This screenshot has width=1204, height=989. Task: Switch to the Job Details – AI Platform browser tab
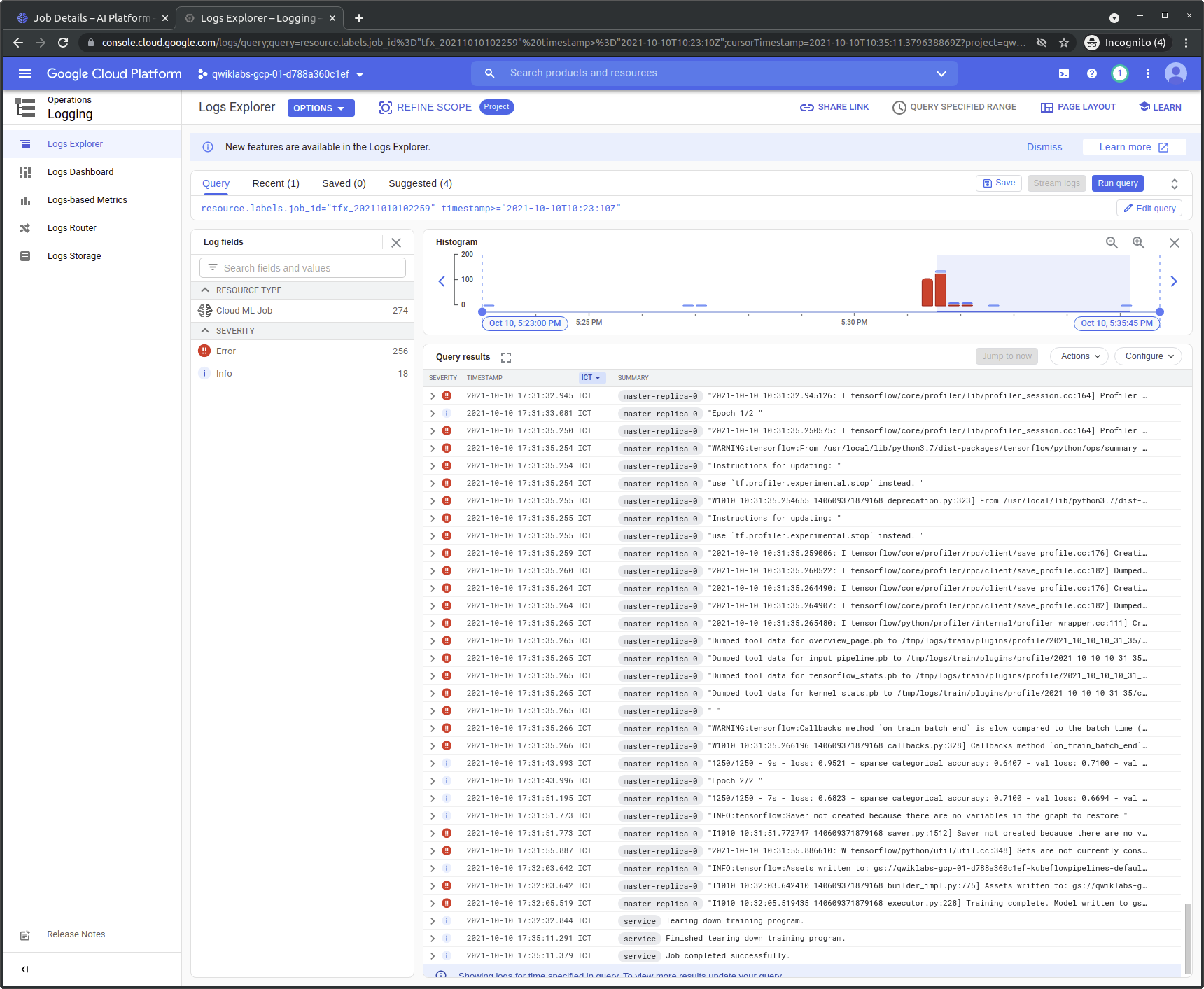(x=91, y=18)
